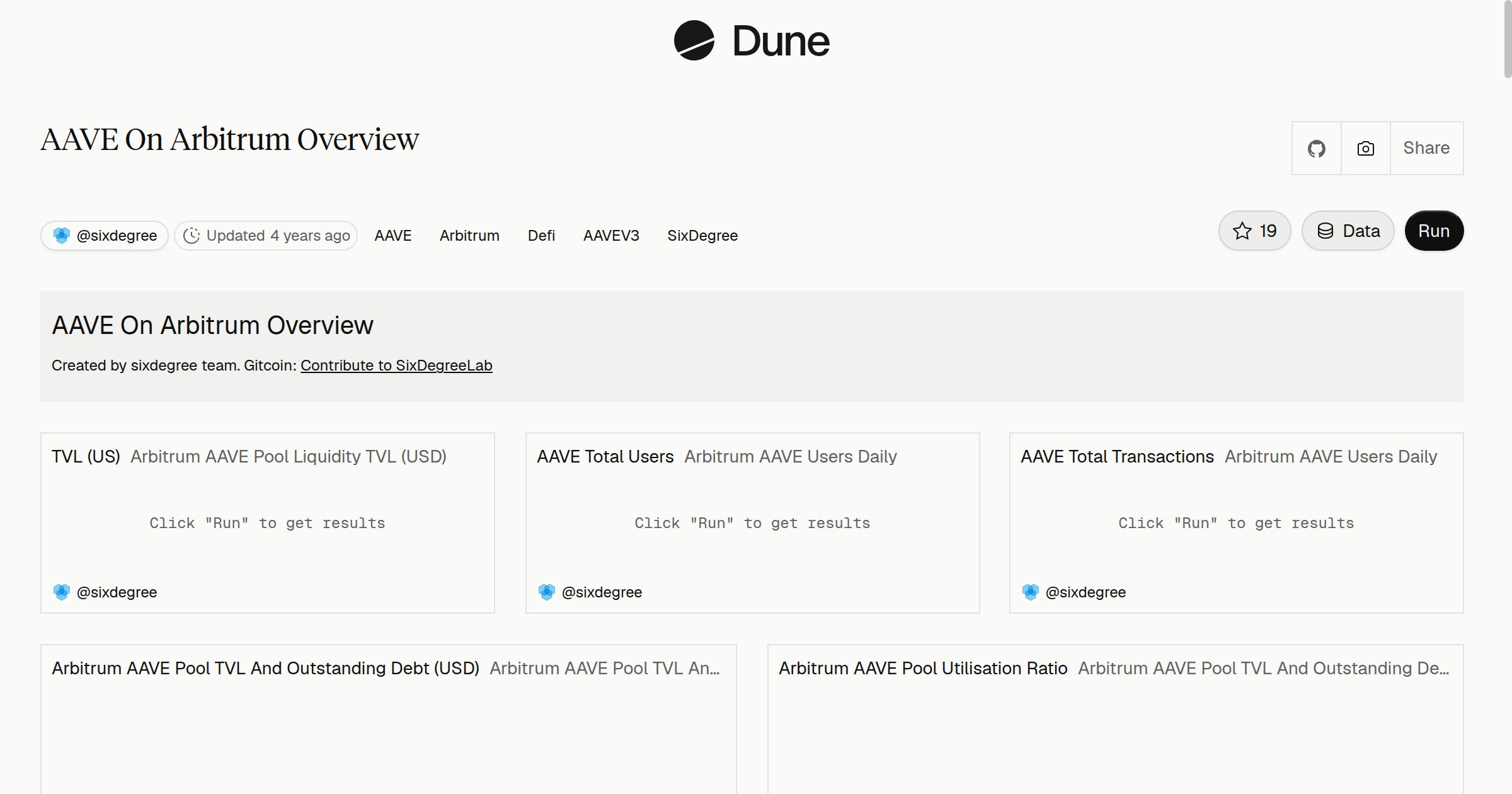Viewport: 1512px width, 794px height.
Task: Click the avatar icon in AAVE Total Transactions card
Action: pos(1031,592)
